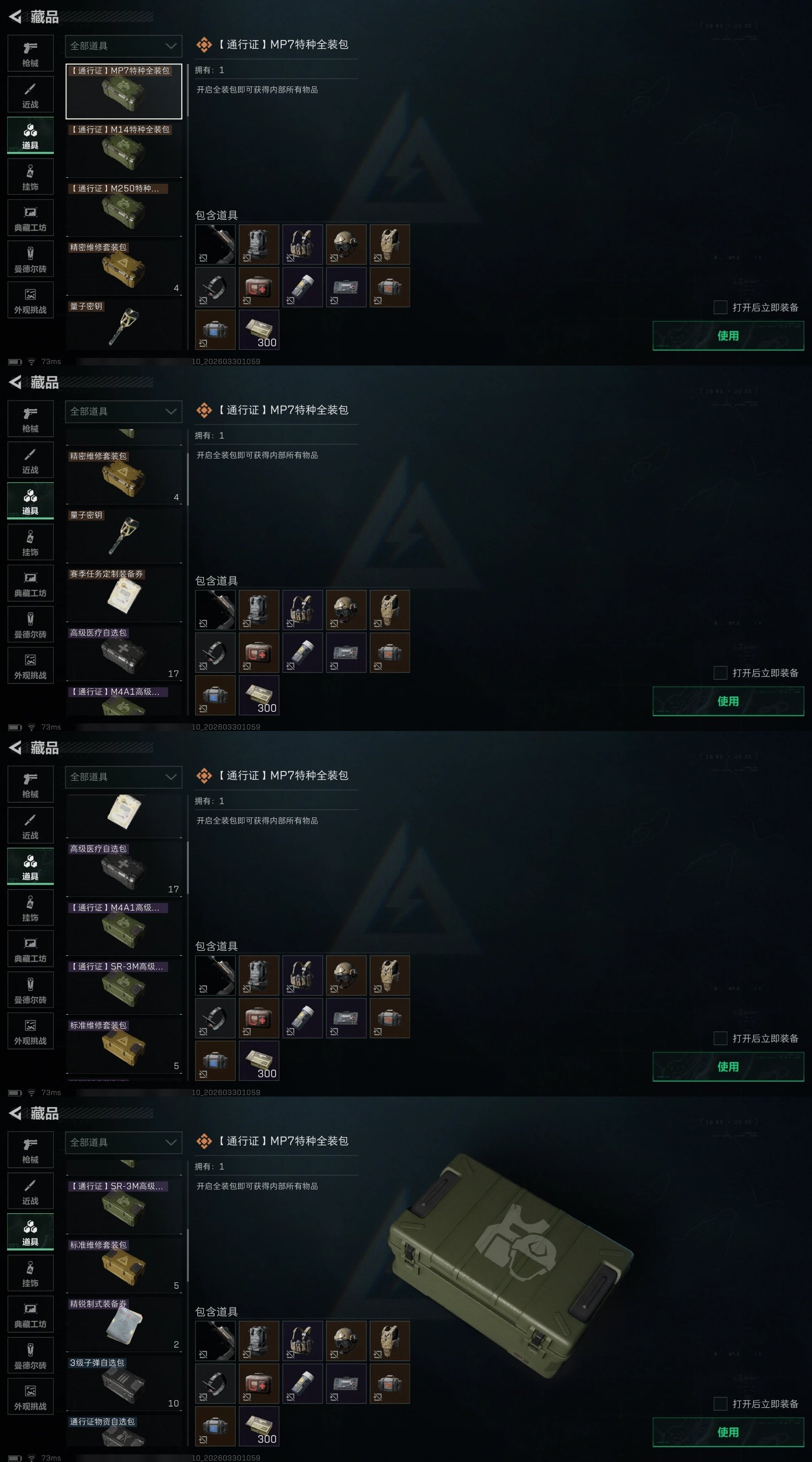This screenshot has width=812, height=1462.
Task: Open the 【通行证】M14特种全装包 list entry
Action: click(124, 150)
